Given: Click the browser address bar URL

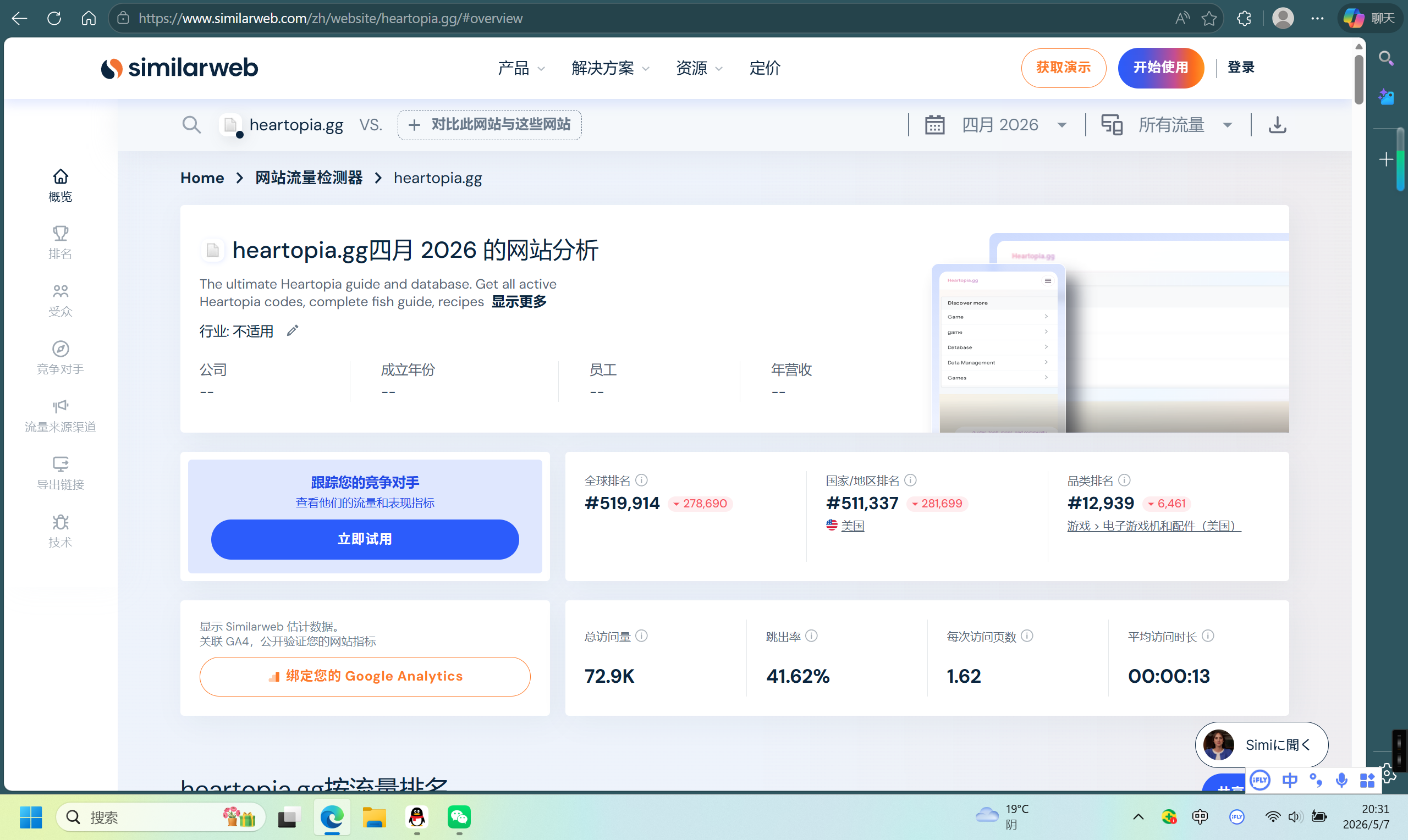Looking at the screenshot, I should pos(331,18).
